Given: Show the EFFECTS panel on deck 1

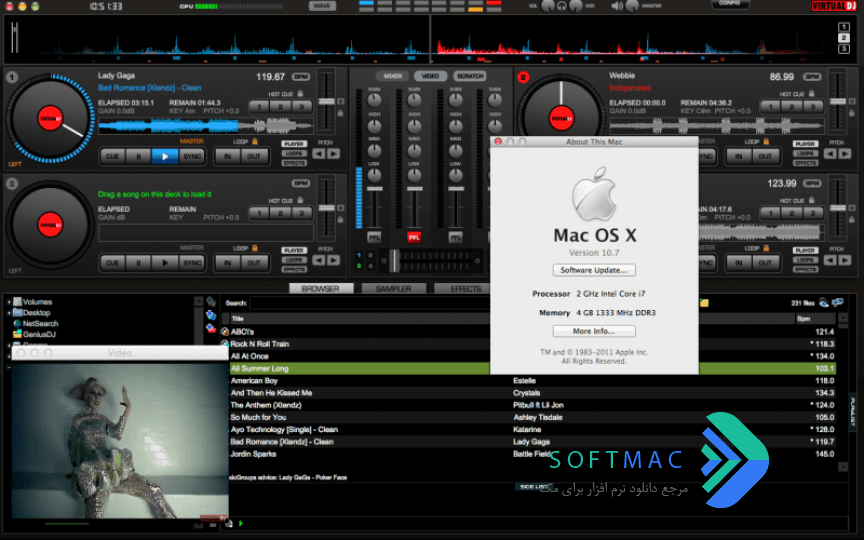Looking at the screenshot, I should click(x=294, y=163).
